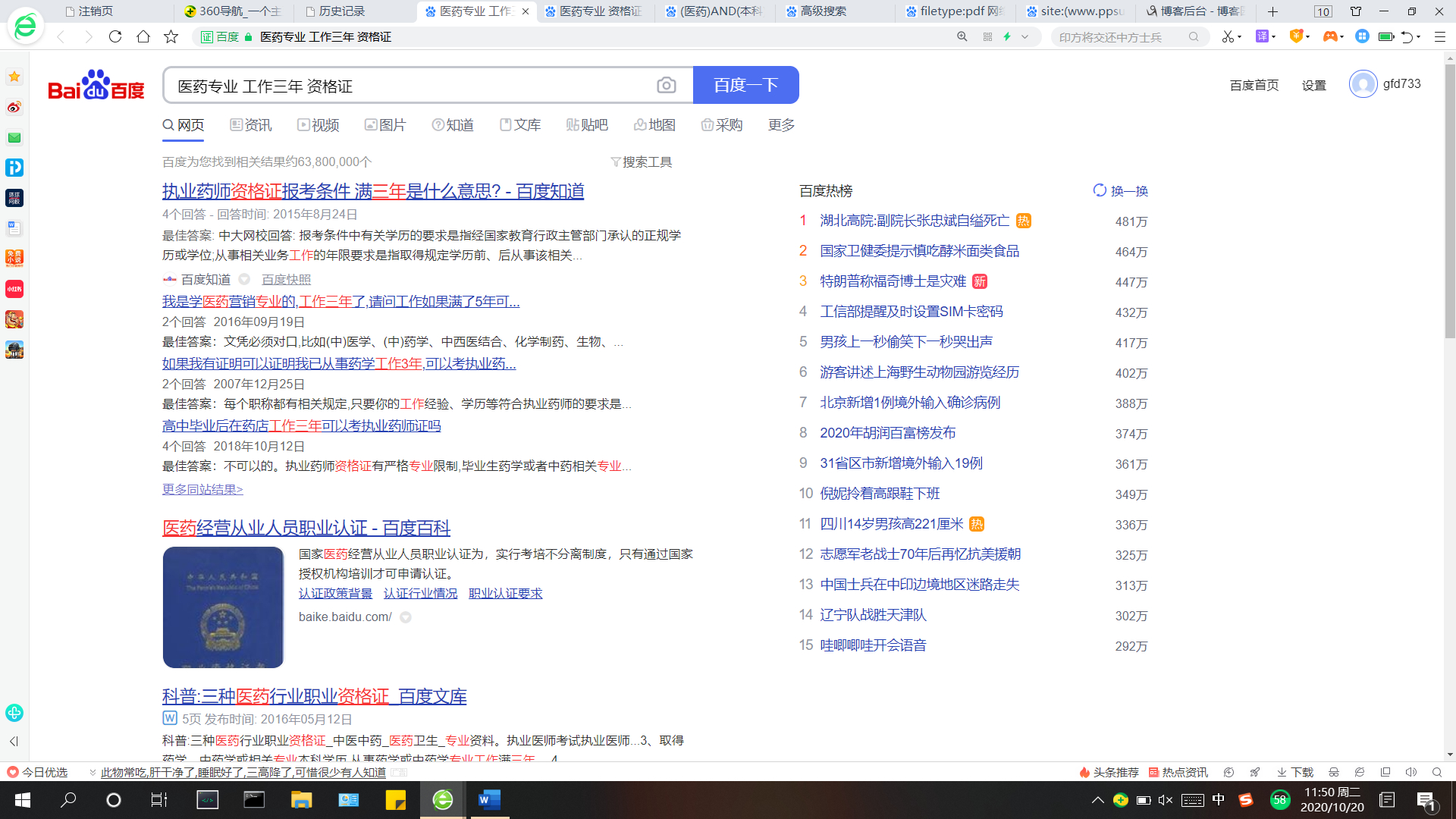Bookmark page with star icon
The image size is (1456, 819).
pos(171,36)
